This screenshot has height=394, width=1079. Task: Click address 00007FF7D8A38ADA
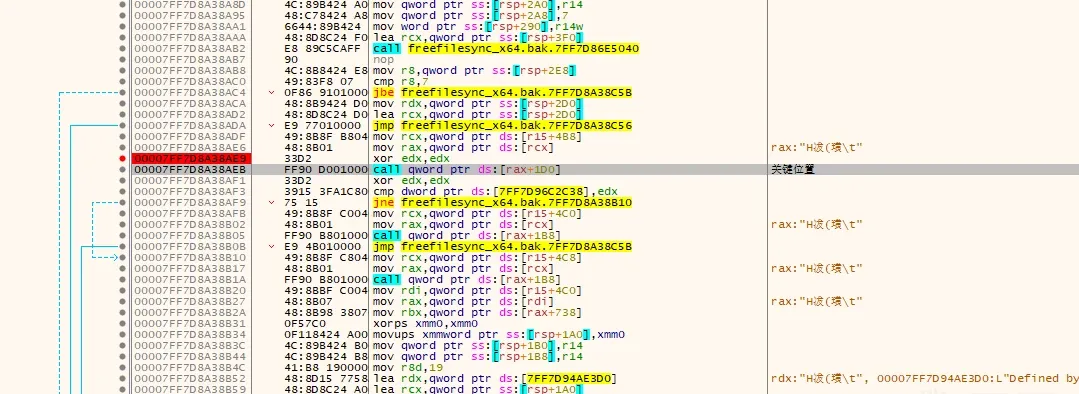[x=189, y=125]
